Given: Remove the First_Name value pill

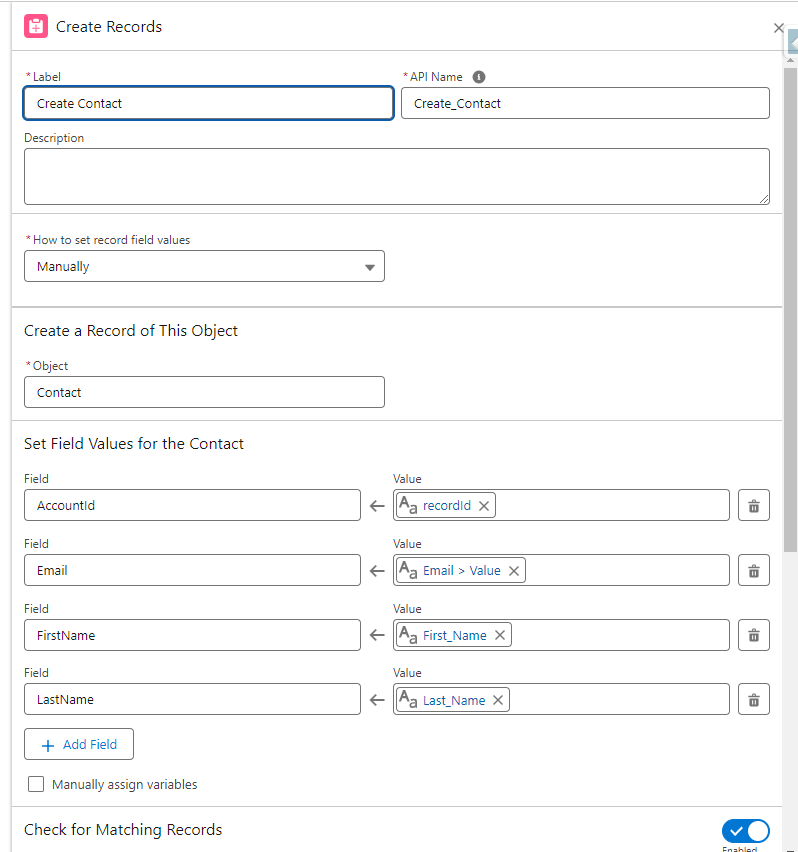Looking at the screenshot, I should pos(500,635).
